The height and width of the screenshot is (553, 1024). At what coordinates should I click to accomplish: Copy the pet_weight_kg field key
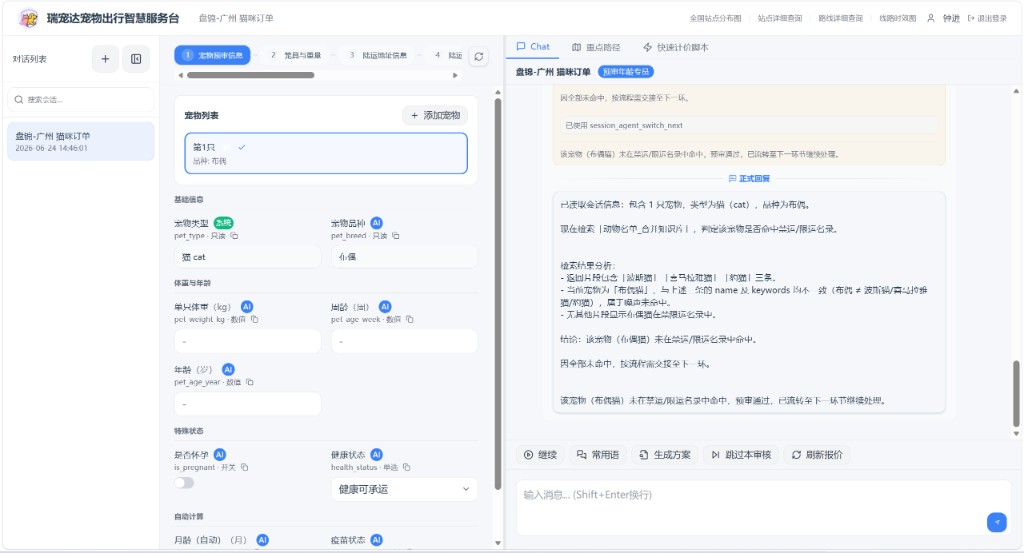(255, 319)
